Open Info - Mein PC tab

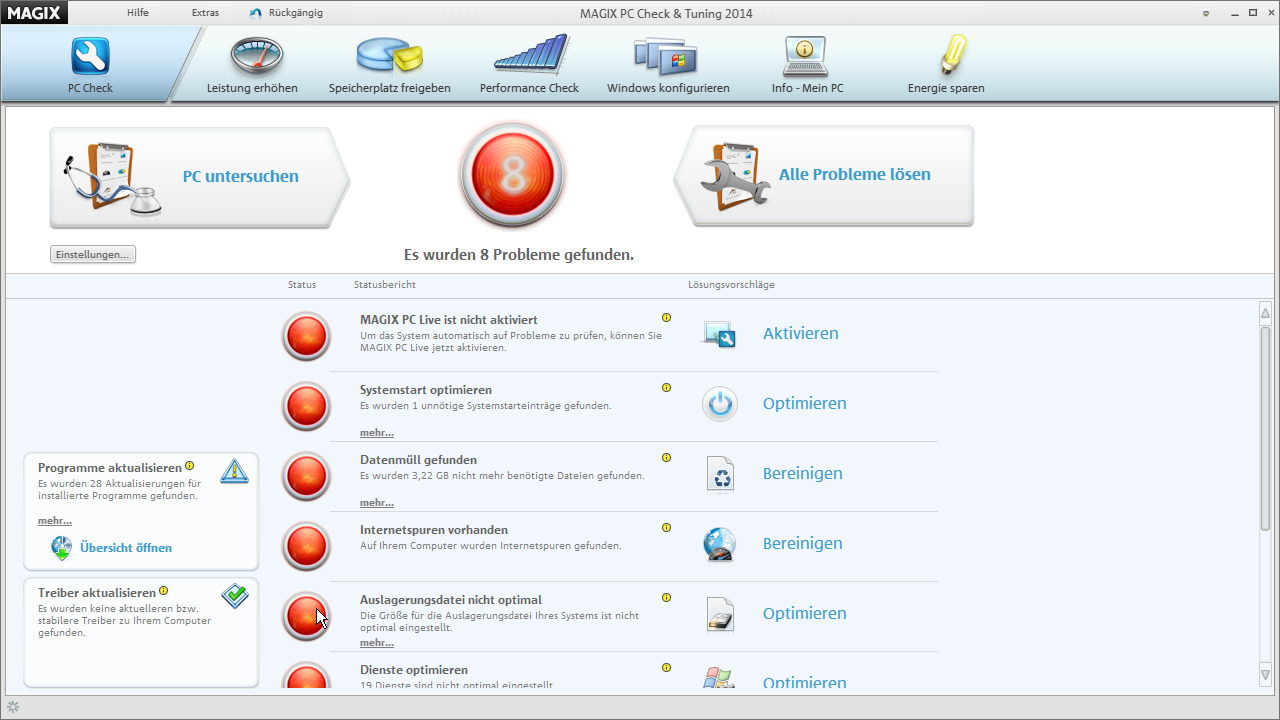(807, 64)
